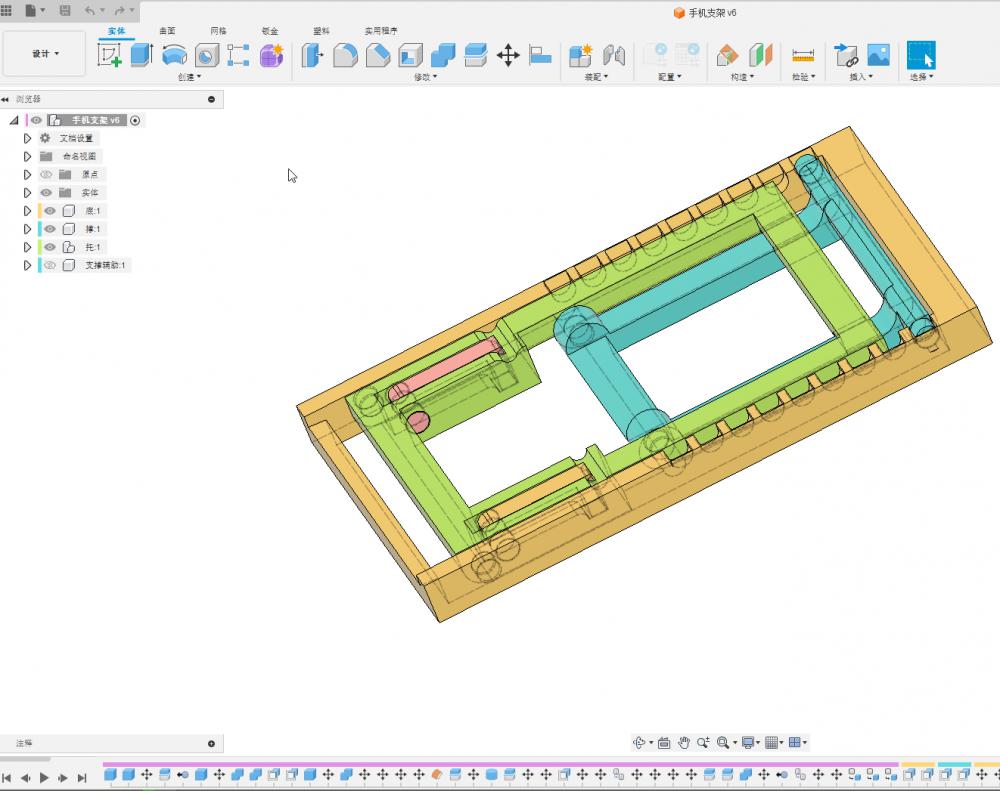This screenshot has width=1000, height=791.
Task: Select the Move/Copy tool
Action: point(508,55)
